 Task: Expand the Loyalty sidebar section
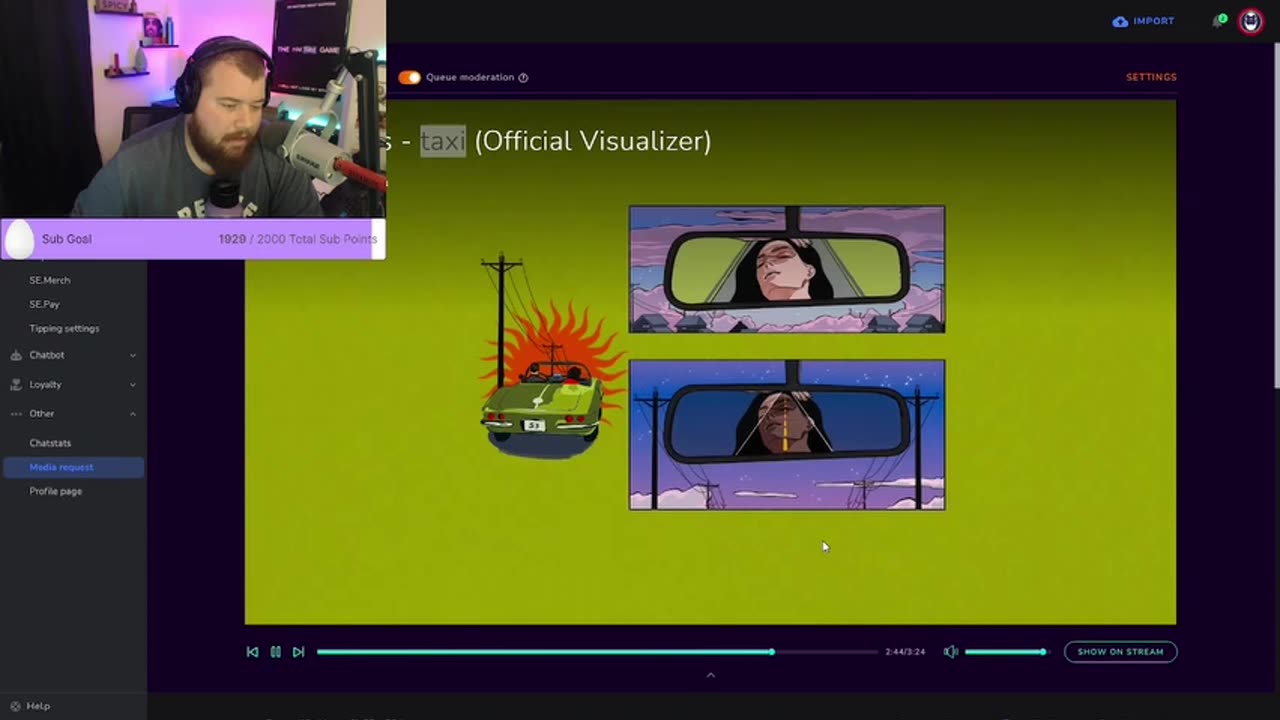tap(73, 384)
